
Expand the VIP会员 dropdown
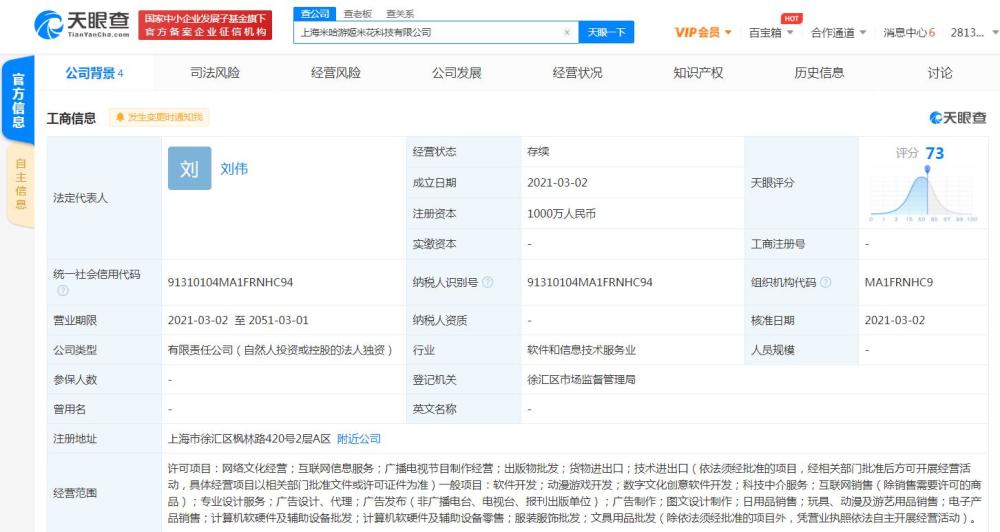point(703,33)
